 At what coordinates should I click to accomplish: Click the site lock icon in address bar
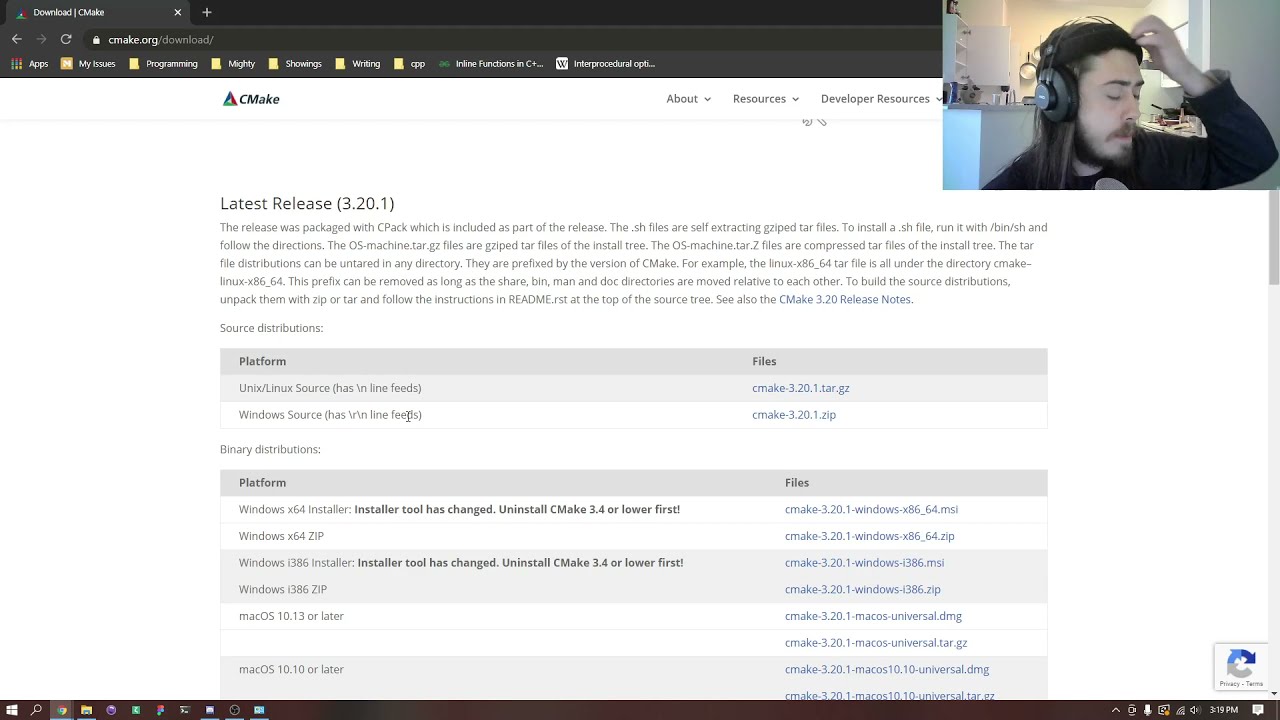pos(96,39)
